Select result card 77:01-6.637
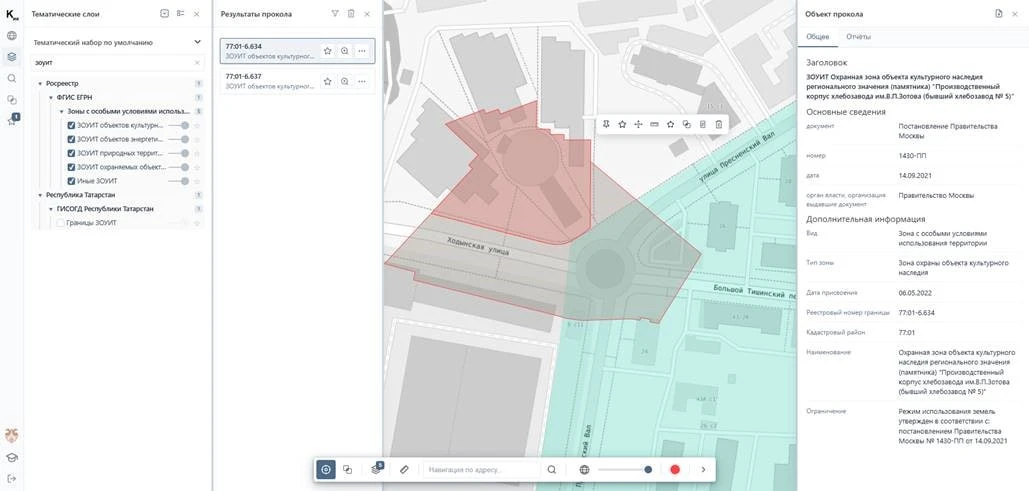Viewport: 1029px width, 491px height. pyautogui.click(x=297, y=81)
